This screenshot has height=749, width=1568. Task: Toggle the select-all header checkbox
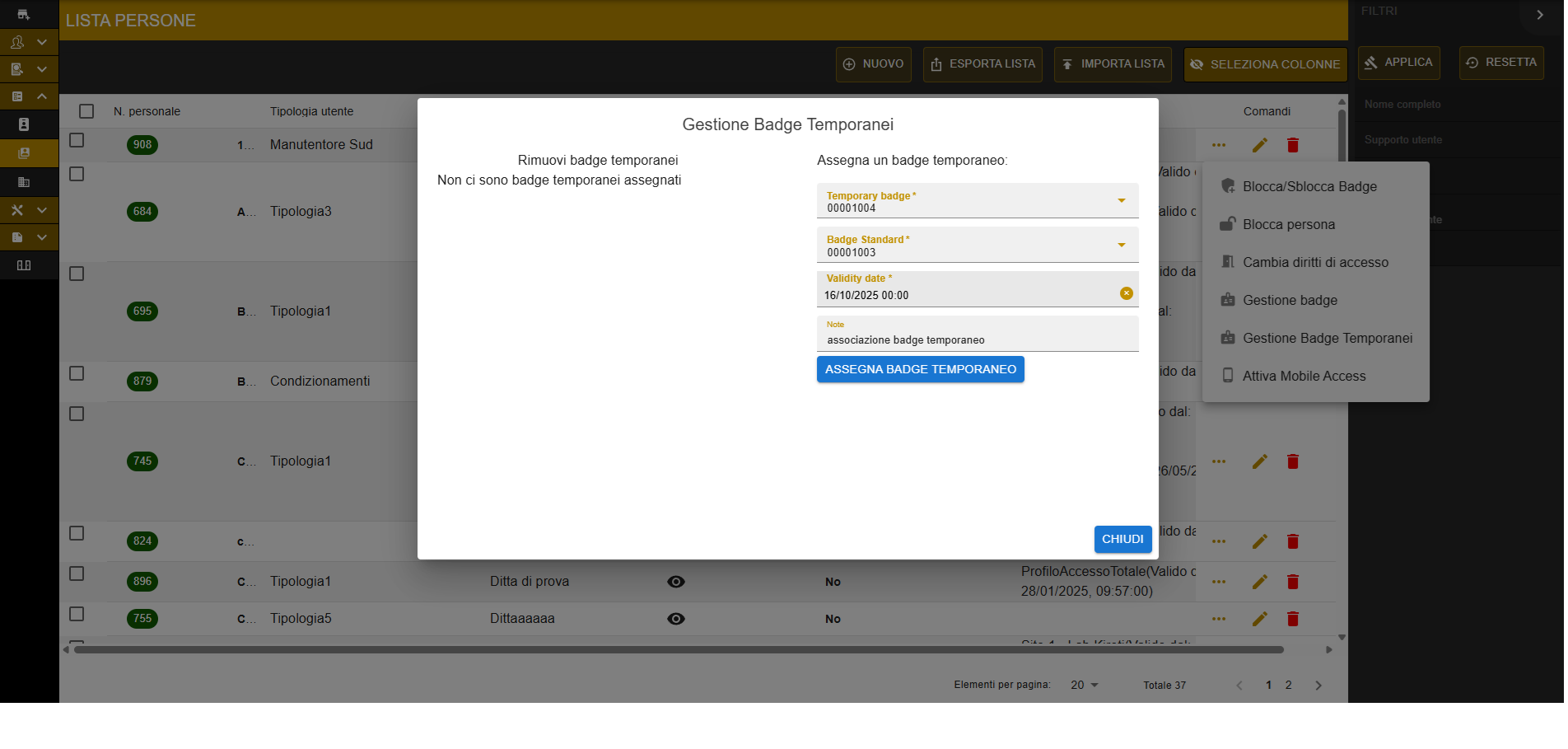pyautogui.click(x=86, y=111)
